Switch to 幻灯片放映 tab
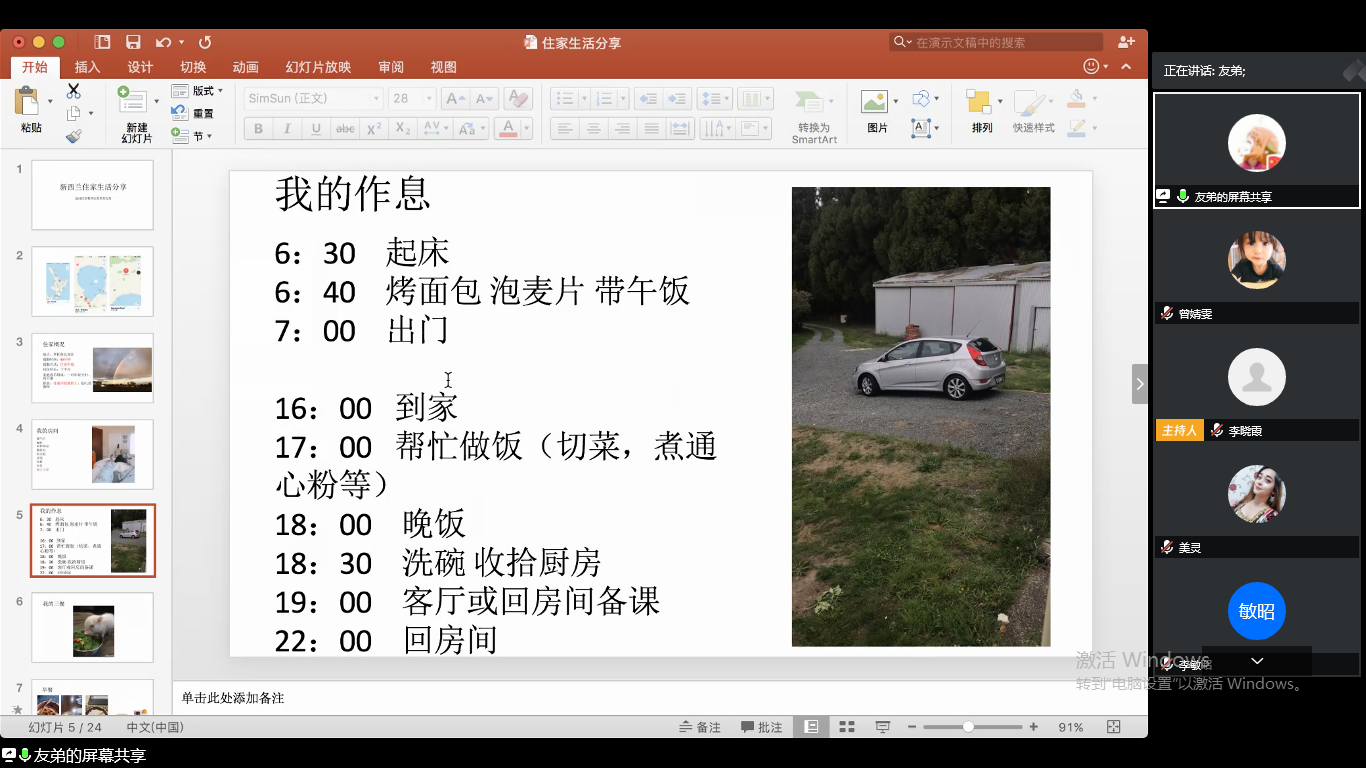 (318, 67)
